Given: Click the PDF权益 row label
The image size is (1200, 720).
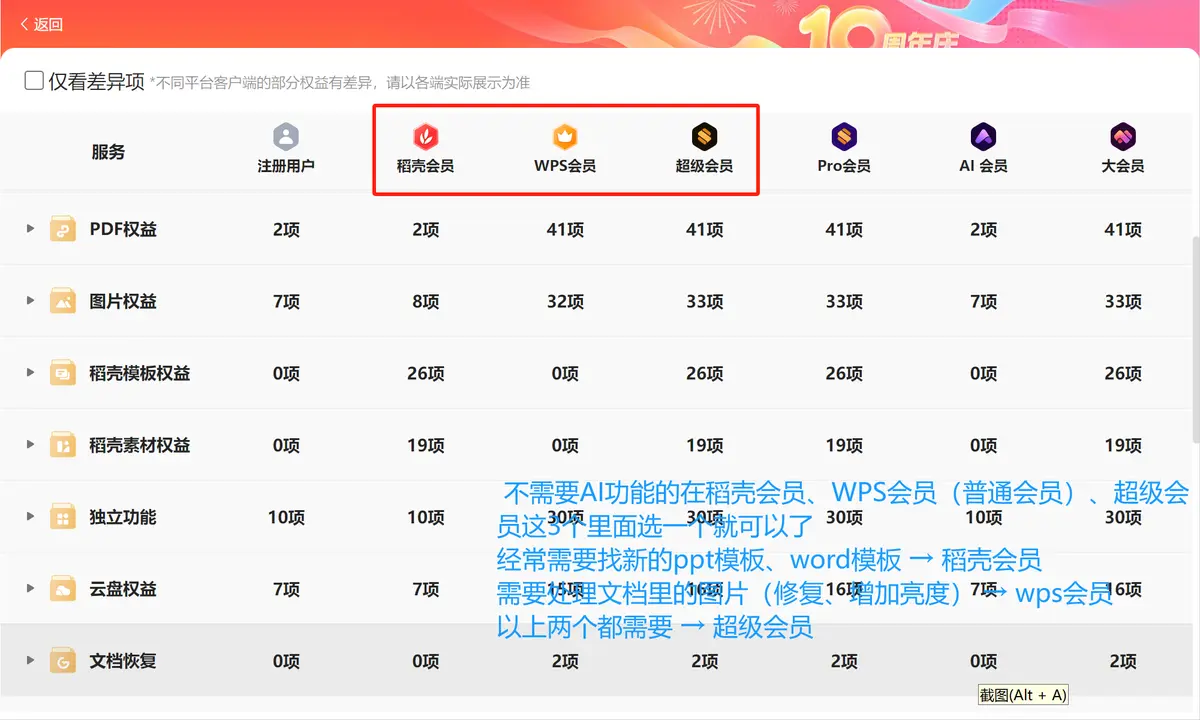Looking at the screenshot, I should pyautogui.click(x=123, y=229).
